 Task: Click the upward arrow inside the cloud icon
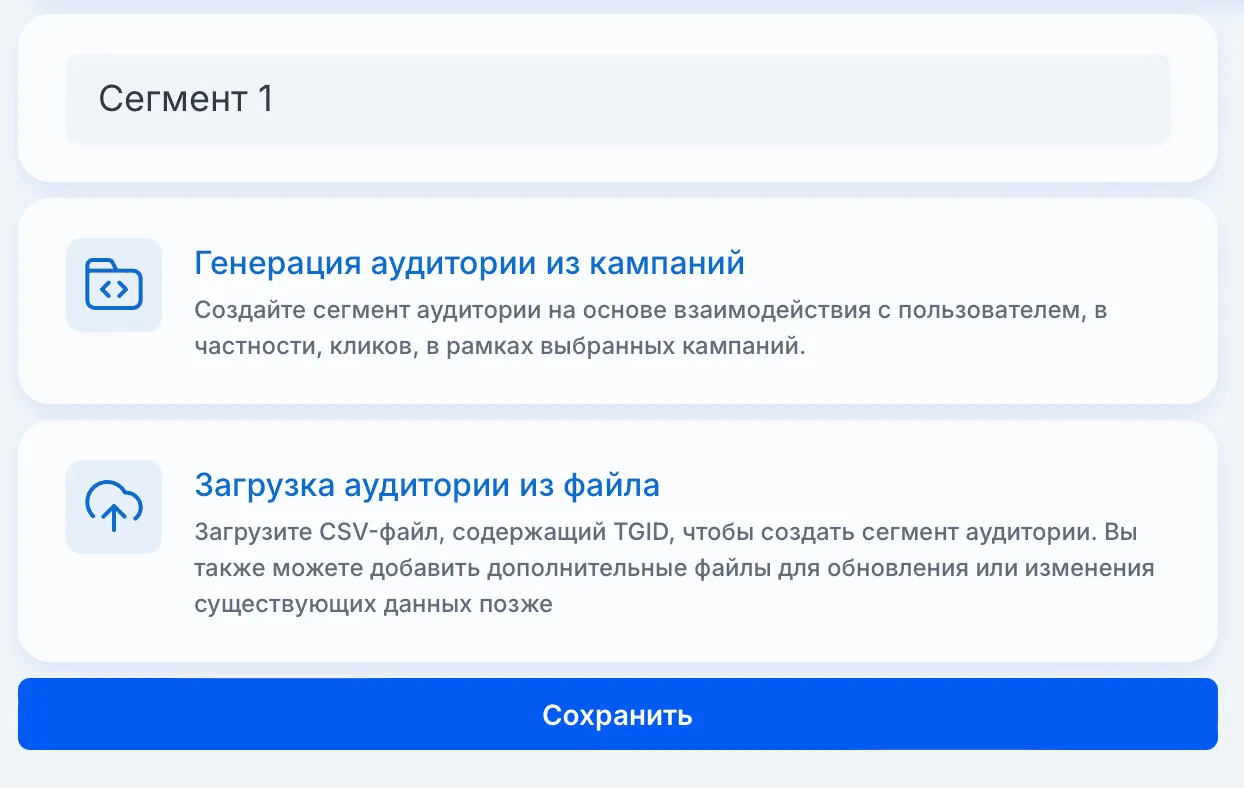pos(114,517)
